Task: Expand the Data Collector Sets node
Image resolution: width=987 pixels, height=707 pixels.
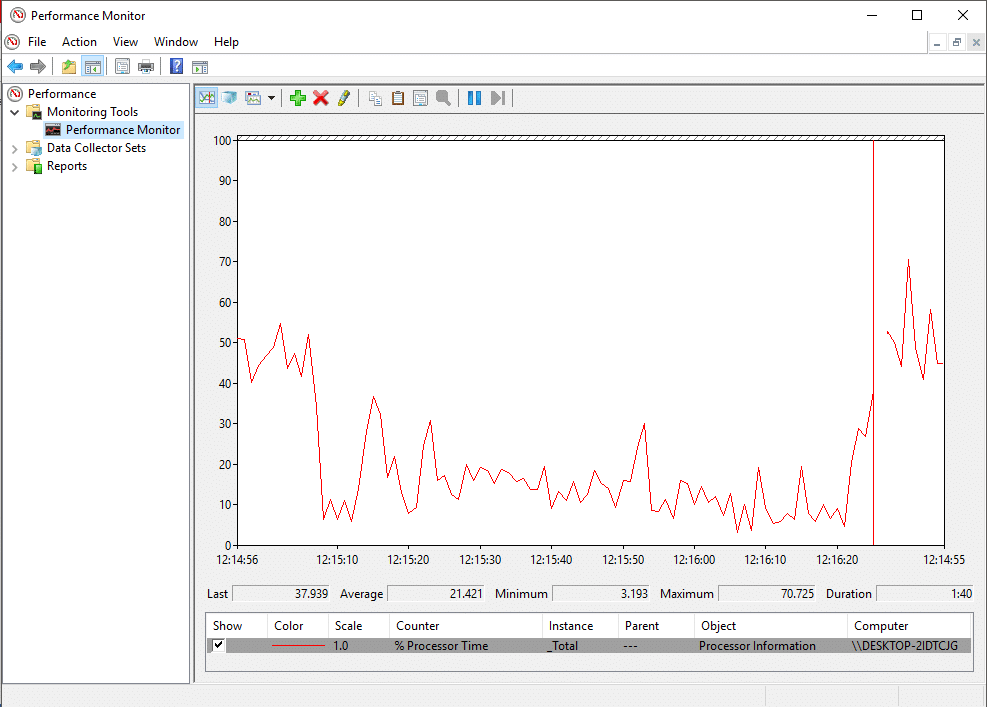Action: point(15,148)
